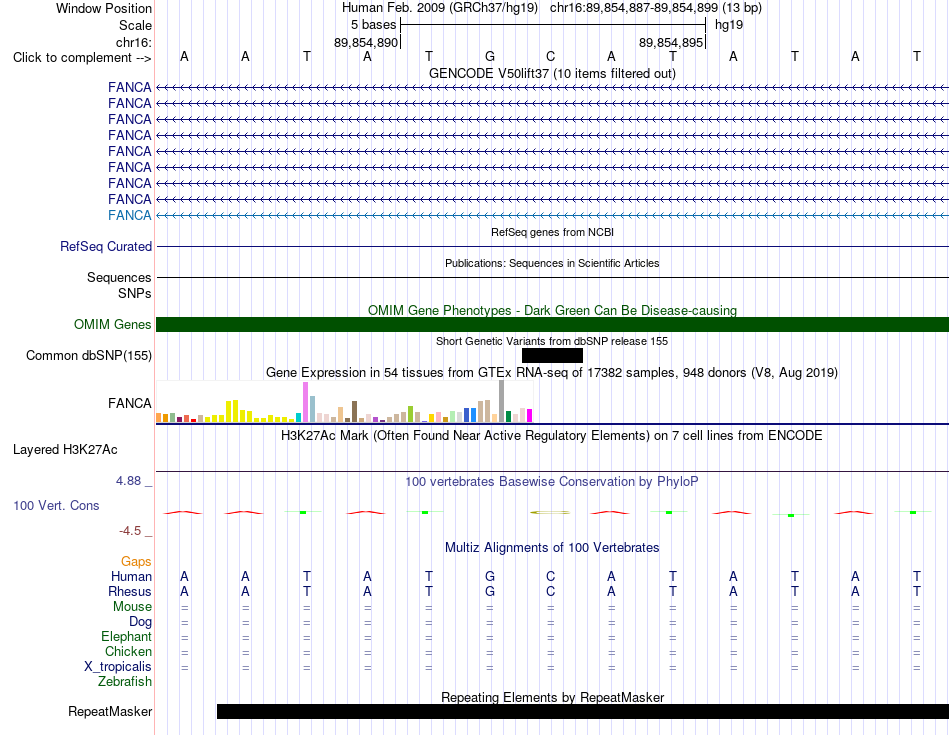Click the 'Chicken' alignment species label
Image resolution: width=950 pixels, height=735 pixels.
(x=128, y=651)
